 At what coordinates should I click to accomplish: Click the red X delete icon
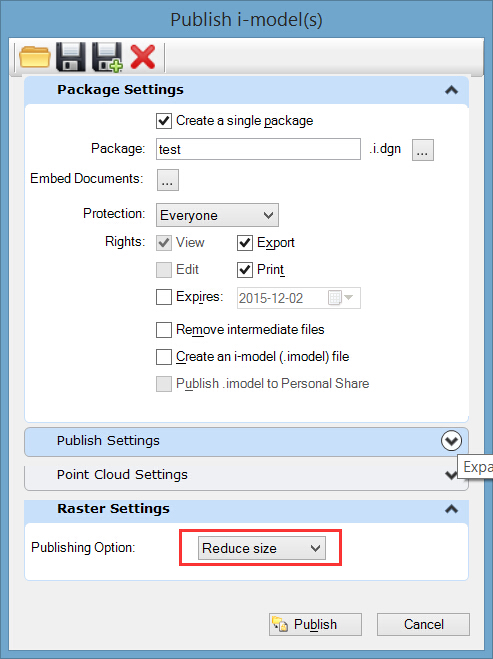point(143,57)
